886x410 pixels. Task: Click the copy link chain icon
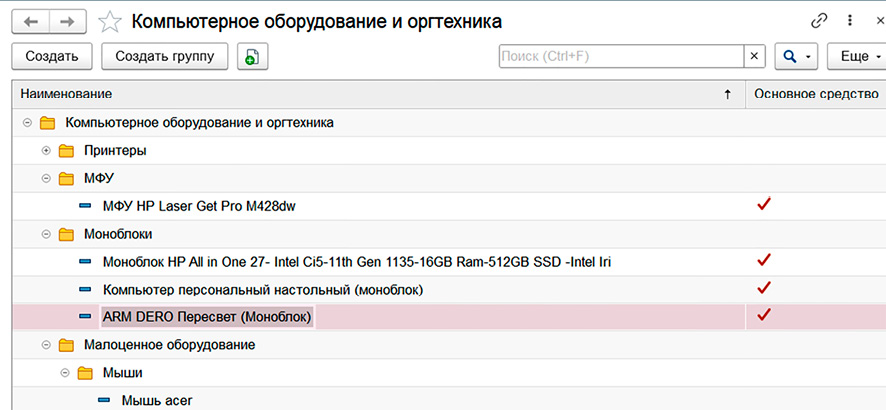[x=820, y=21]
